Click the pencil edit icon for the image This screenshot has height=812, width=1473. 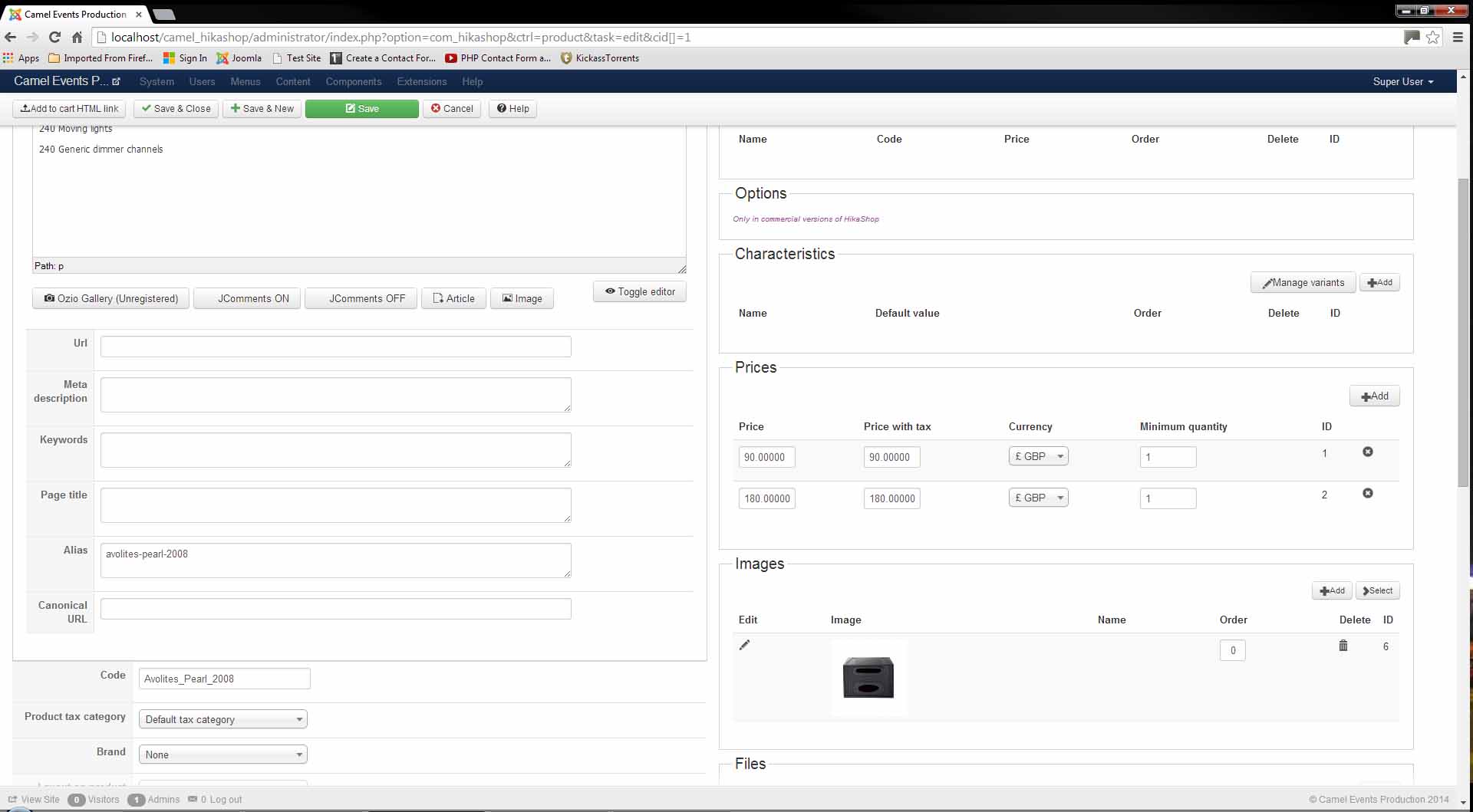coord(744,645)
